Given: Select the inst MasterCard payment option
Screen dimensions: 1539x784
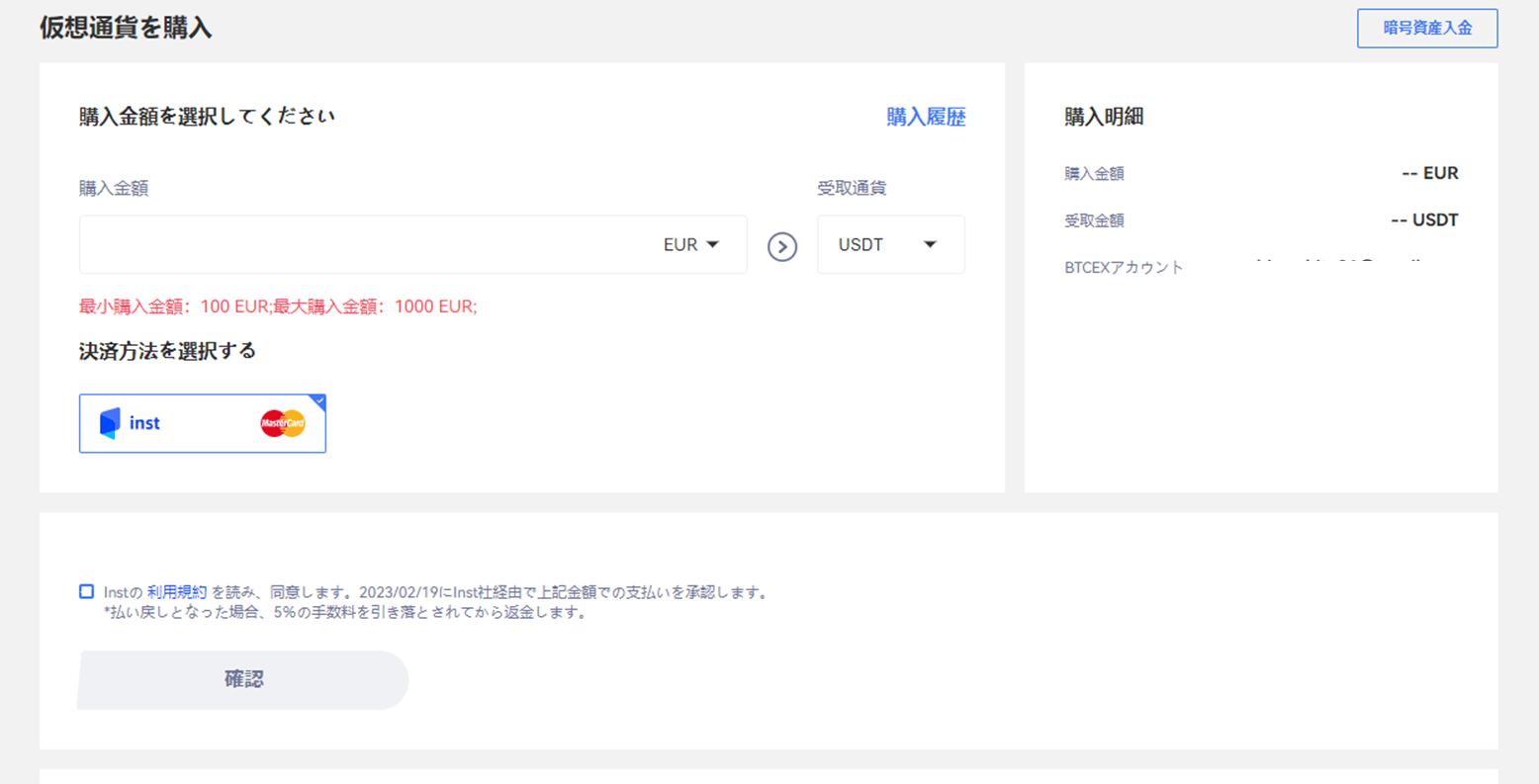Looking at the screenshot, I should coord(202,423).
